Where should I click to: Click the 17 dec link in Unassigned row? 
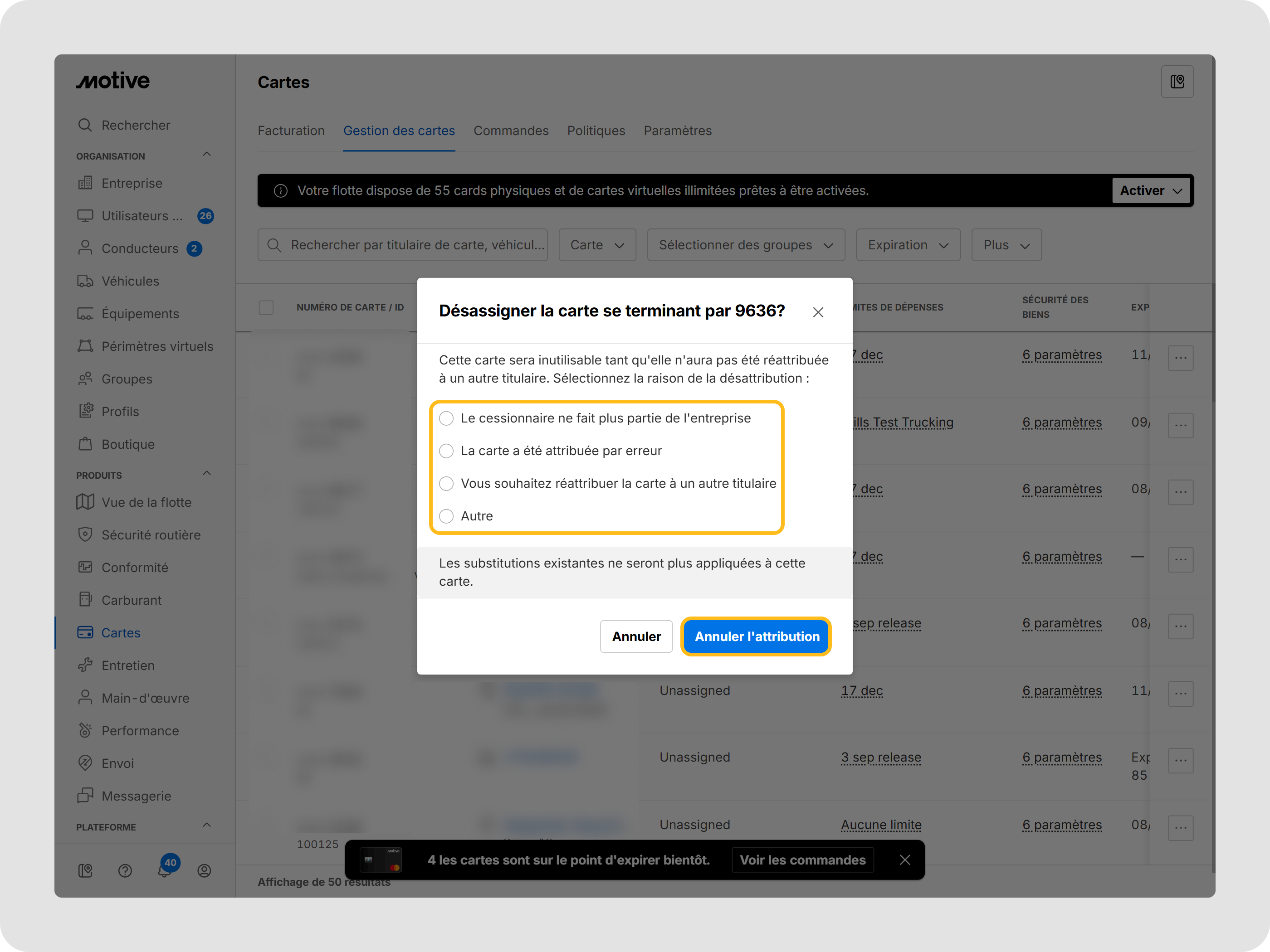point(862,691)
